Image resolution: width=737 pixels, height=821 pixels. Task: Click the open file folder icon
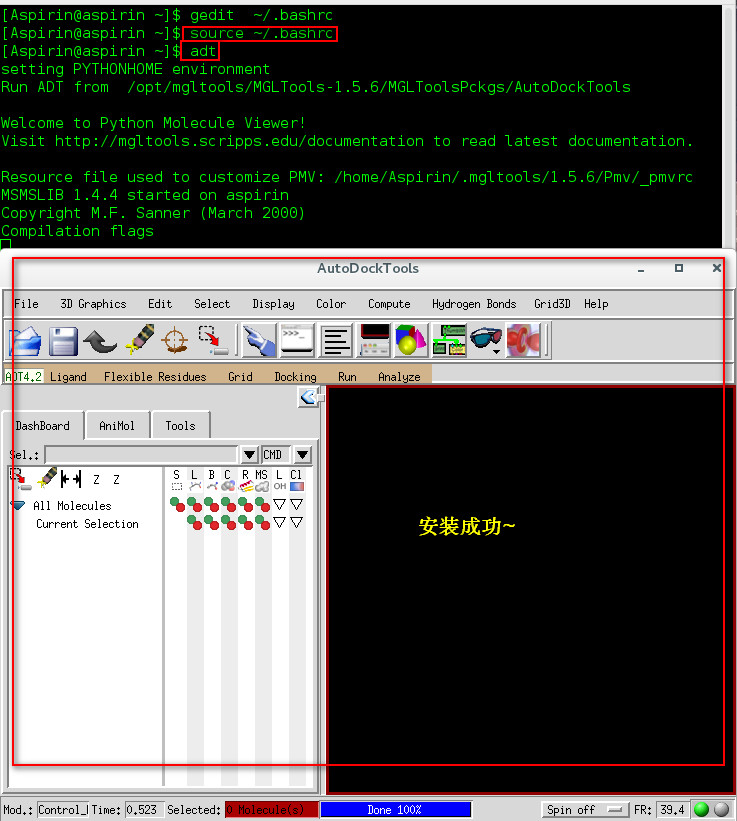25,341
